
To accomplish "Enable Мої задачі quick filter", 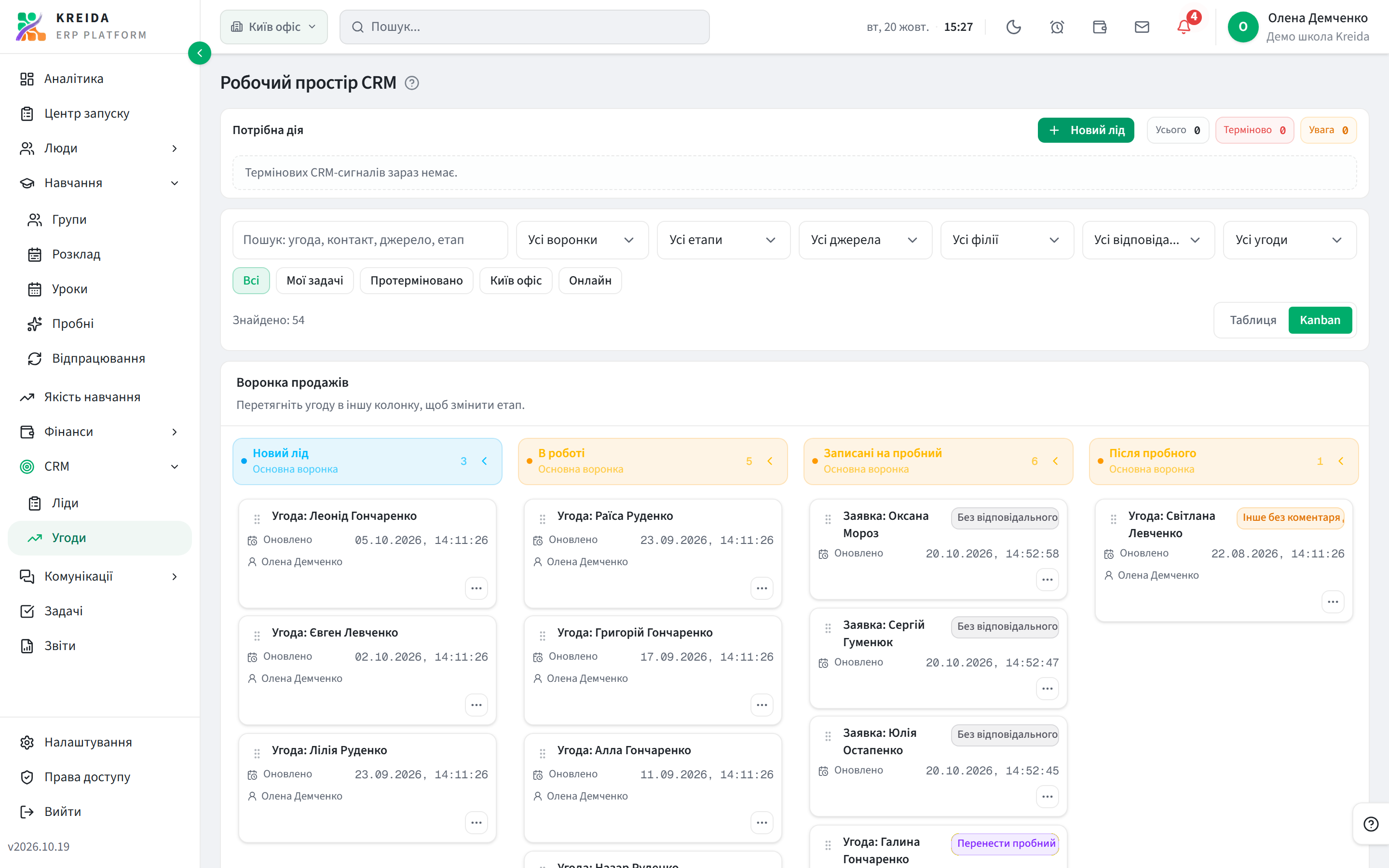I will pos(314,280).
